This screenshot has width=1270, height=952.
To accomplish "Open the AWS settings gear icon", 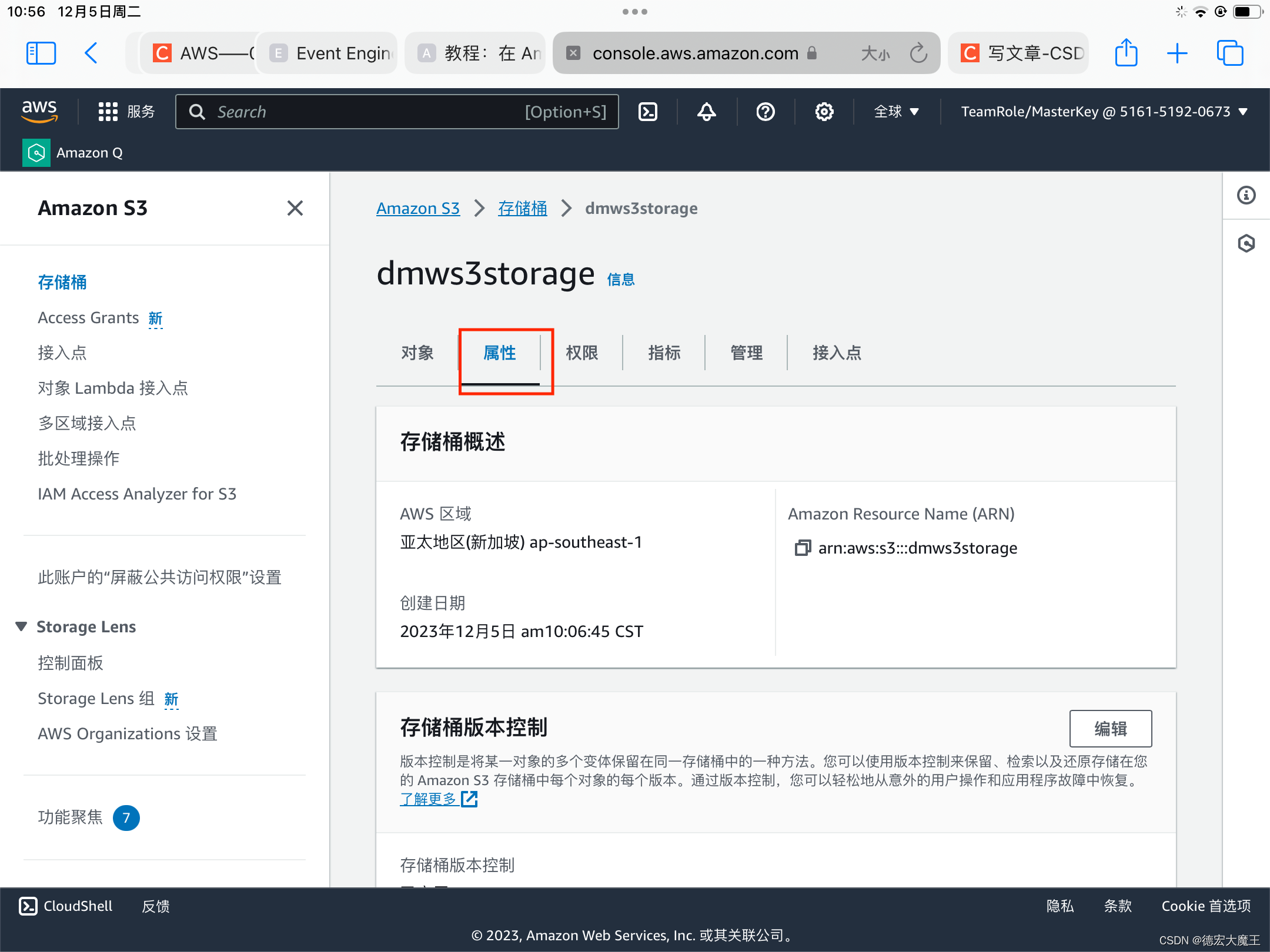I will point(824,112).
